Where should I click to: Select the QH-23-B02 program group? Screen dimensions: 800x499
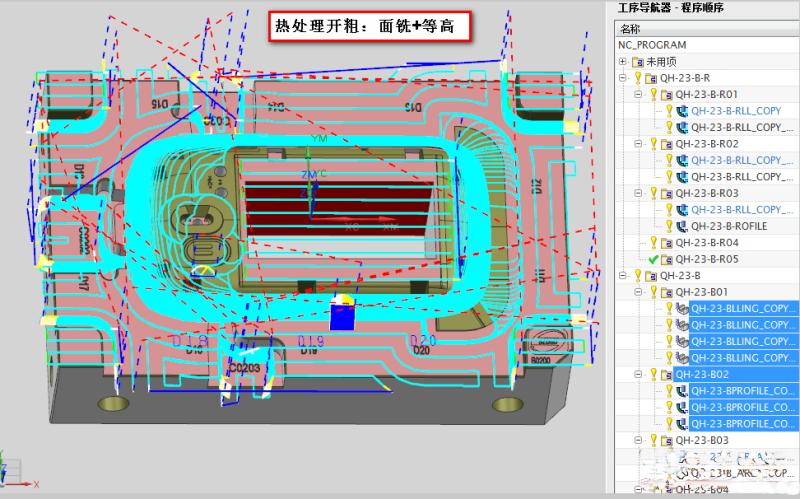point(702,375)
